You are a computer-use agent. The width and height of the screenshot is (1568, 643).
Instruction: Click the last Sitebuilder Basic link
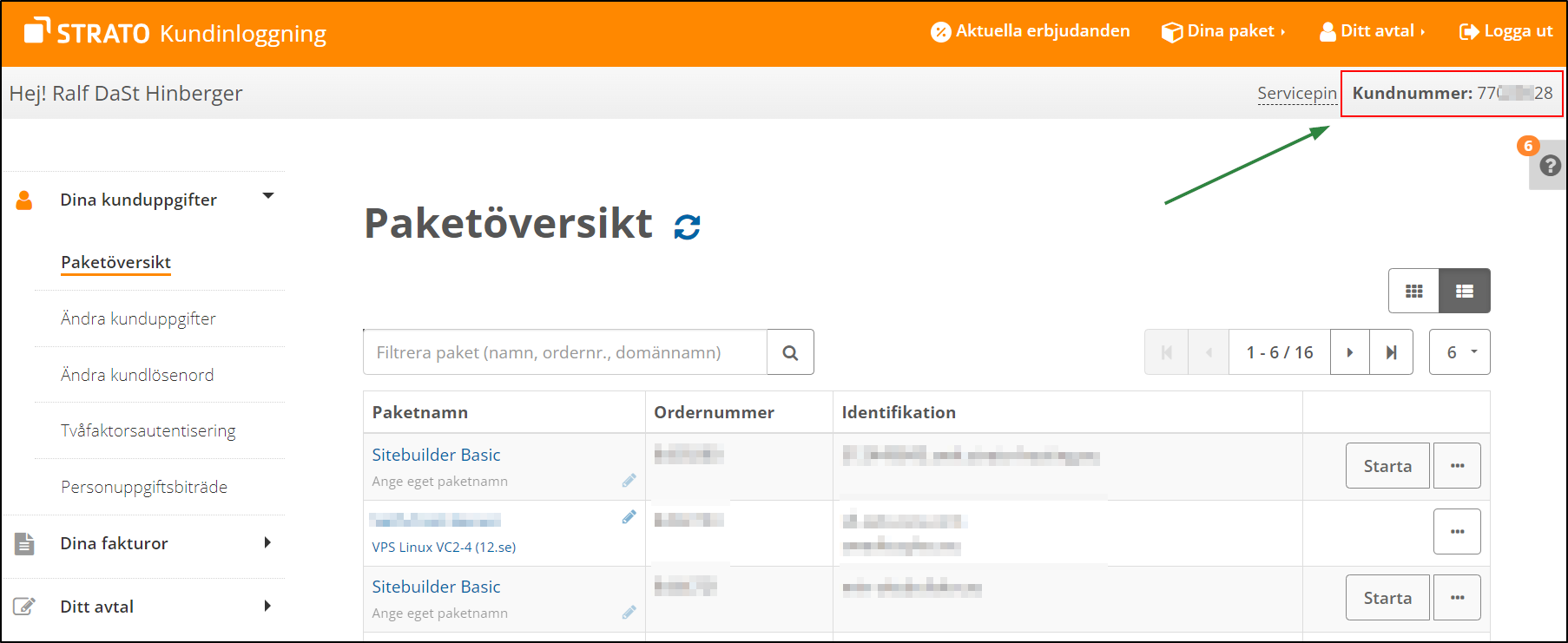436,587
